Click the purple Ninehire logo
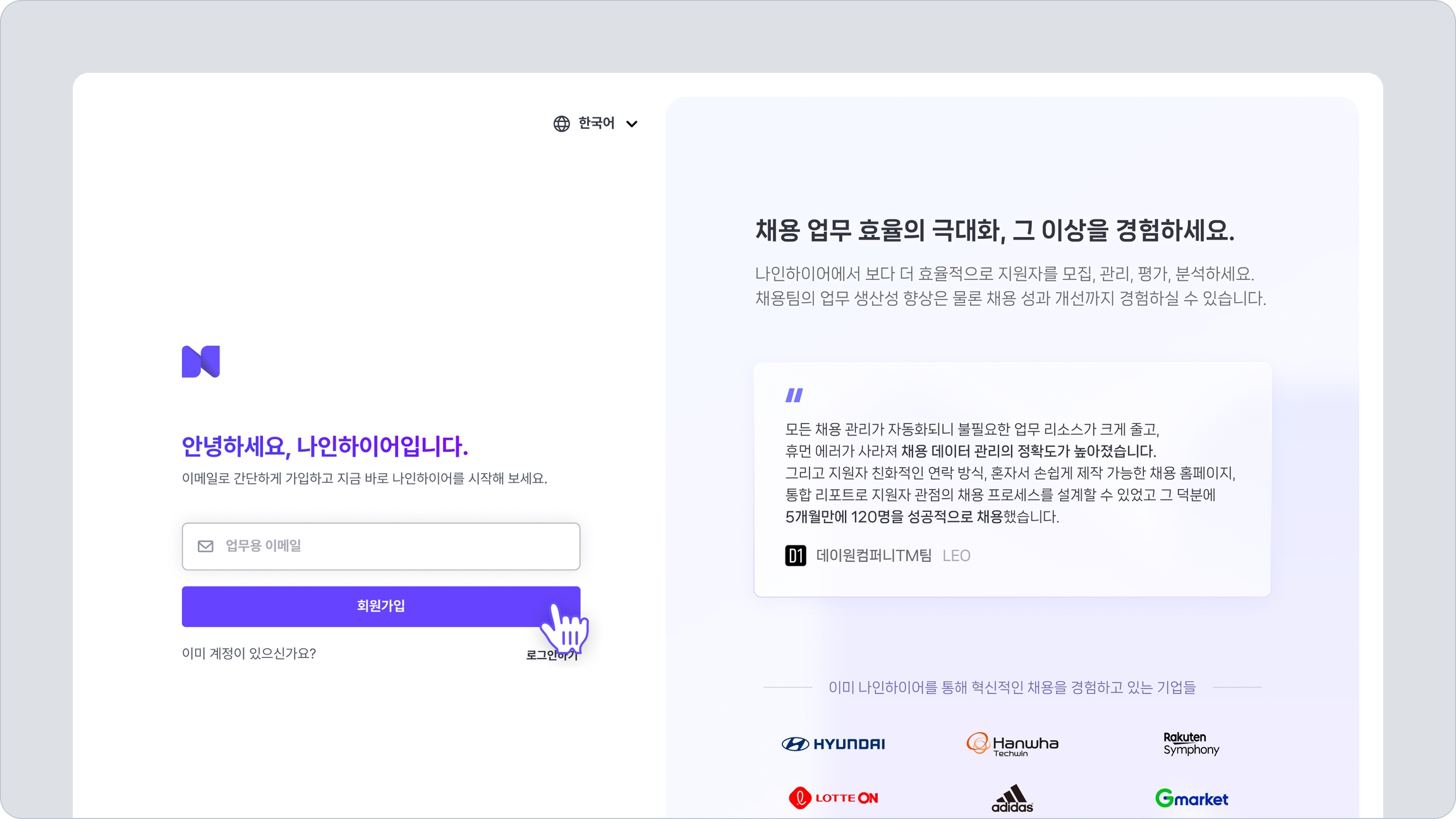This screenshot has height=819, width=1456. coord(201,361)
